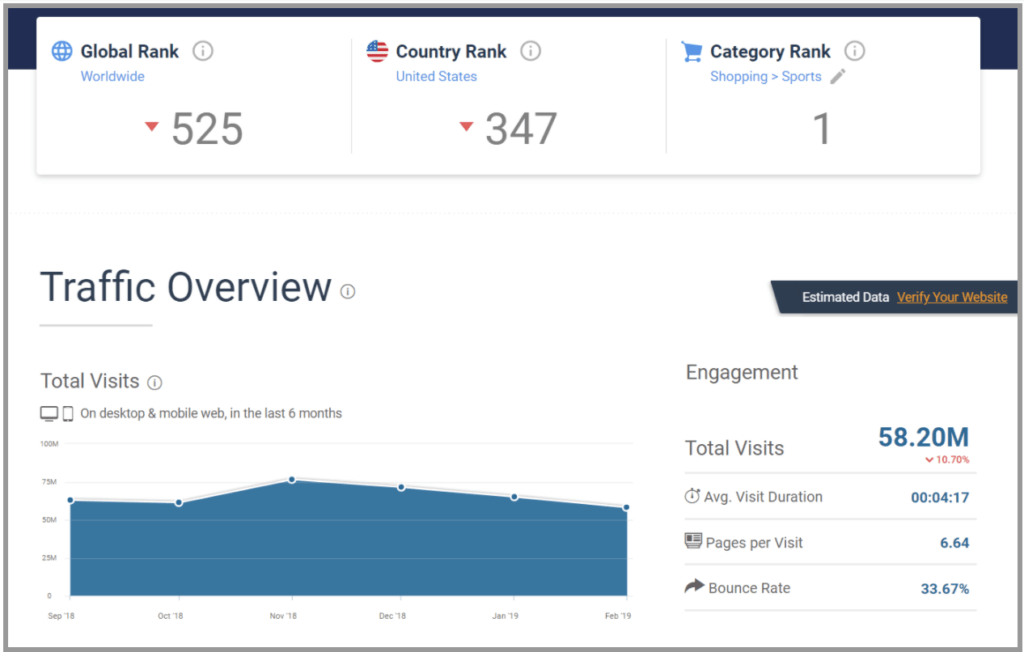Select the Nov '18 data point on chart
This screenshot has width=1024, height=652.
click(292, 480)
